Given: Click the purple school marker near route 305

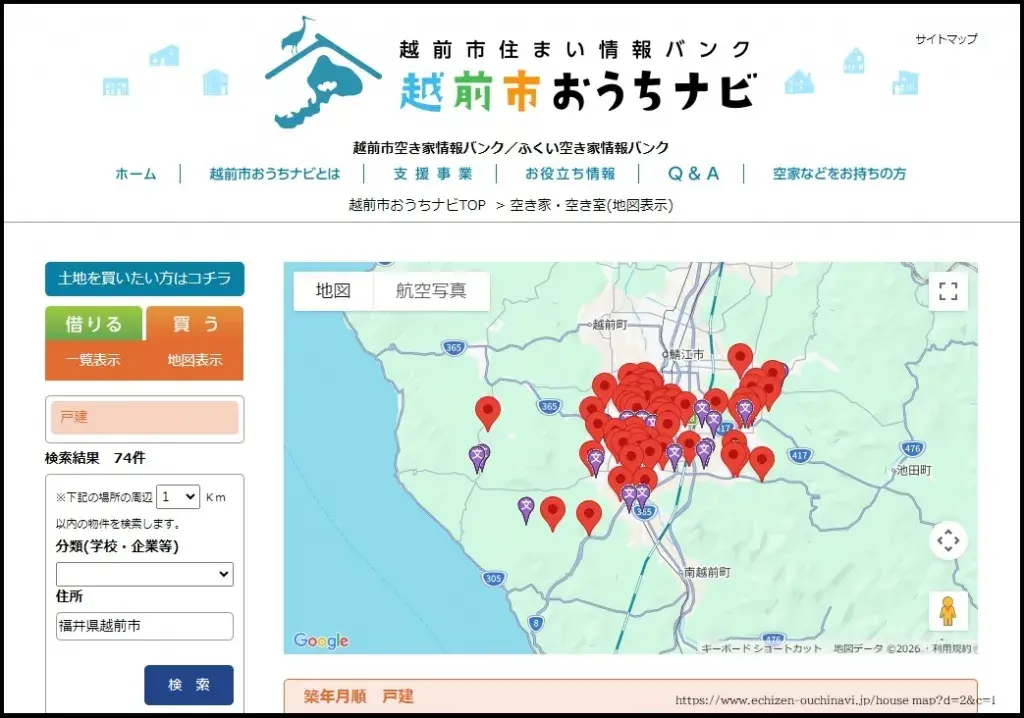Looking at the screenshot, I should tap(526, 509).
